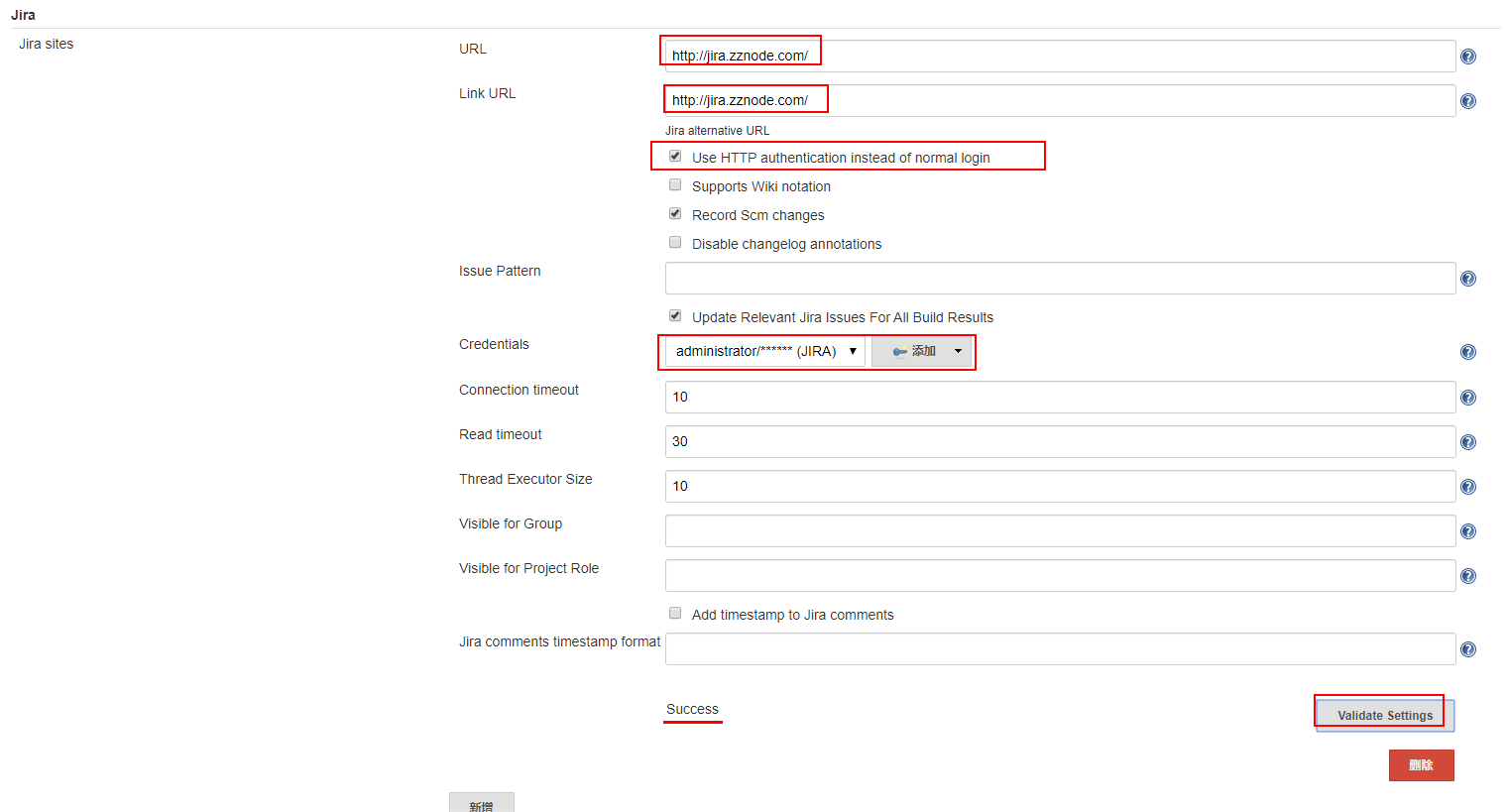
Task: Enable Supports Wiki notation checkbox
Action: [675, 185]
